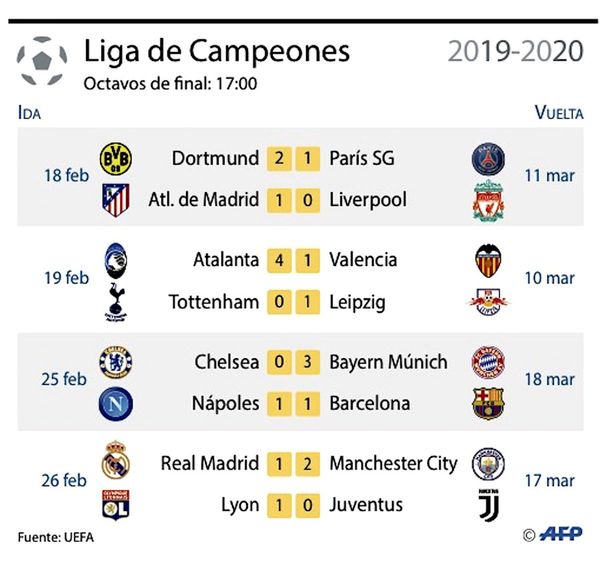600x583 pixels.
Task: Click the Atlético de Madrid crest
Action: click(x=116, y=200)
